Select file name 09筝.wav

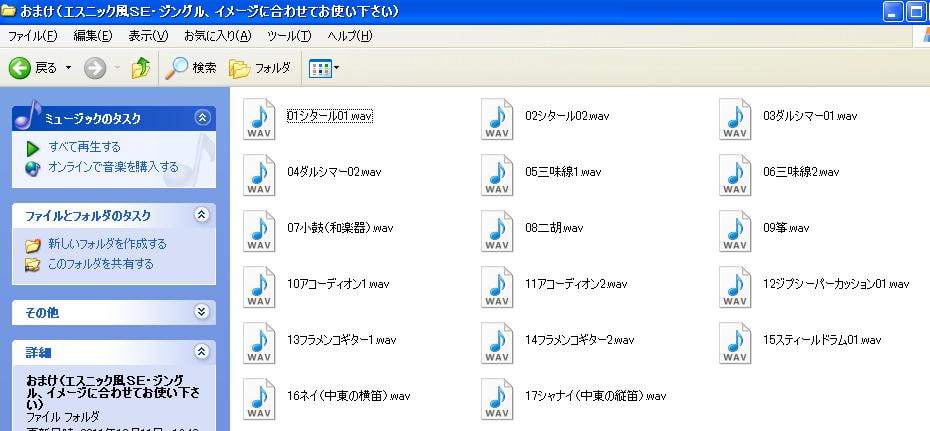pyautogui.click(x=786, y=228)
